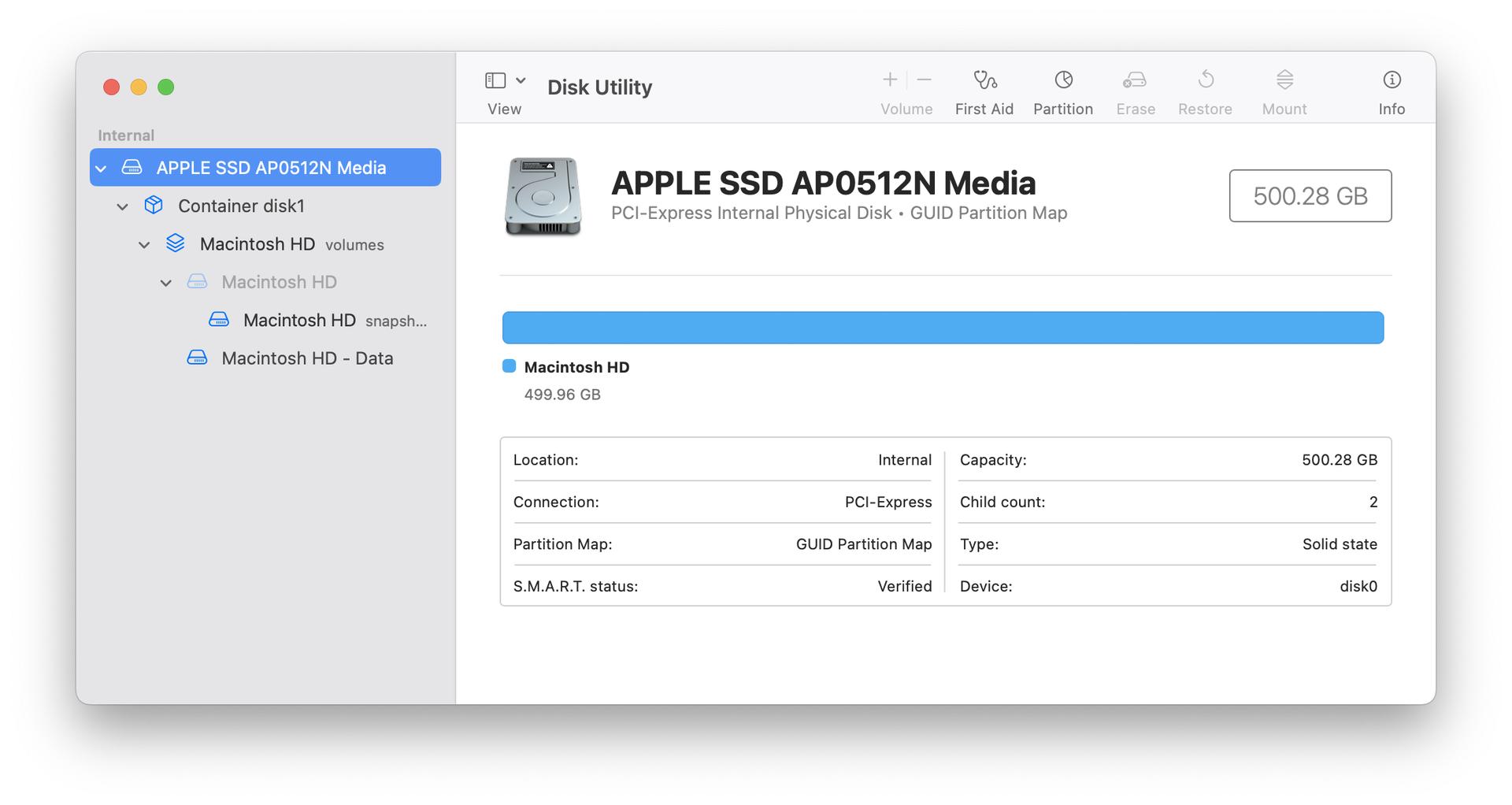The height and width of the screenshot is (805, 1512).
Task: Select APPLE SSD AP0512N Media in sidebar
Action: click(x=265, y=167)
